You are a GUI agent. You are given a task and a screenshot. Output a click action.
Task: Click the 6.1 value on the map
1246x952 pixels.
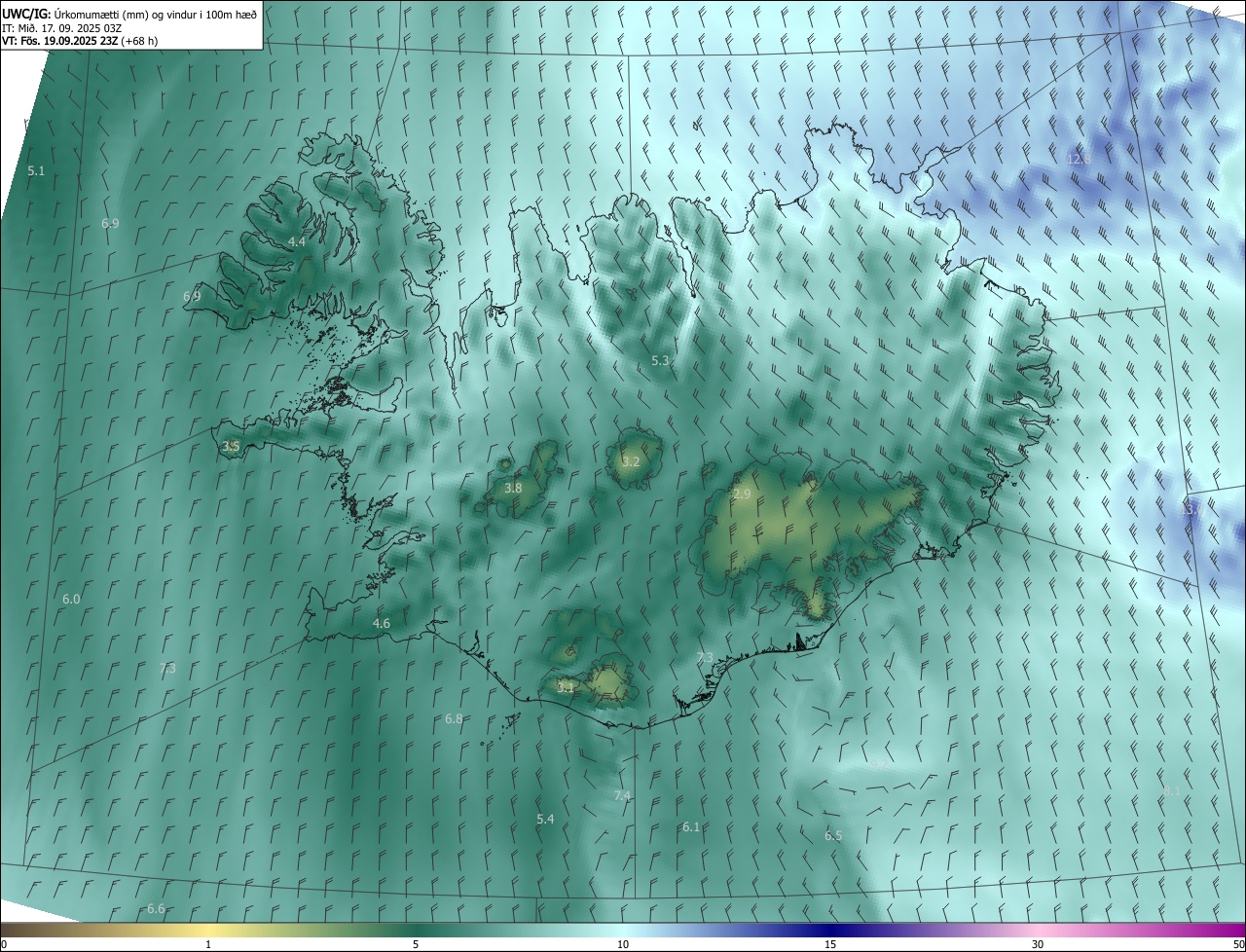pos(691,826)
